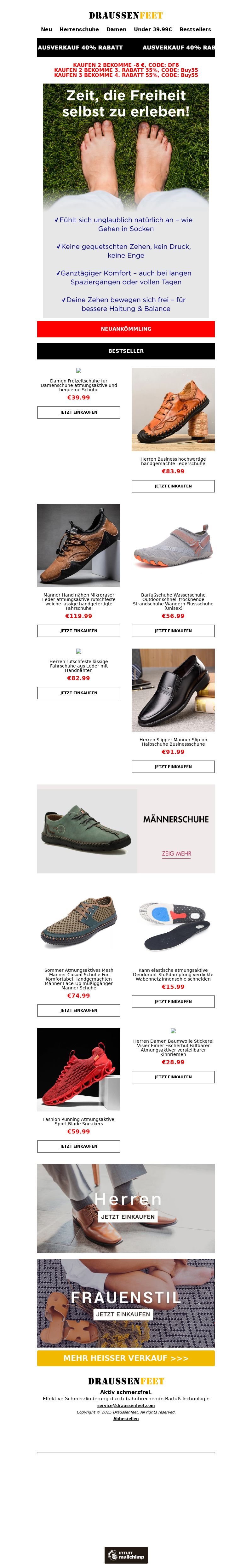
Task: Click the black BESTSELLER button
Action: [x=126, y=351]
